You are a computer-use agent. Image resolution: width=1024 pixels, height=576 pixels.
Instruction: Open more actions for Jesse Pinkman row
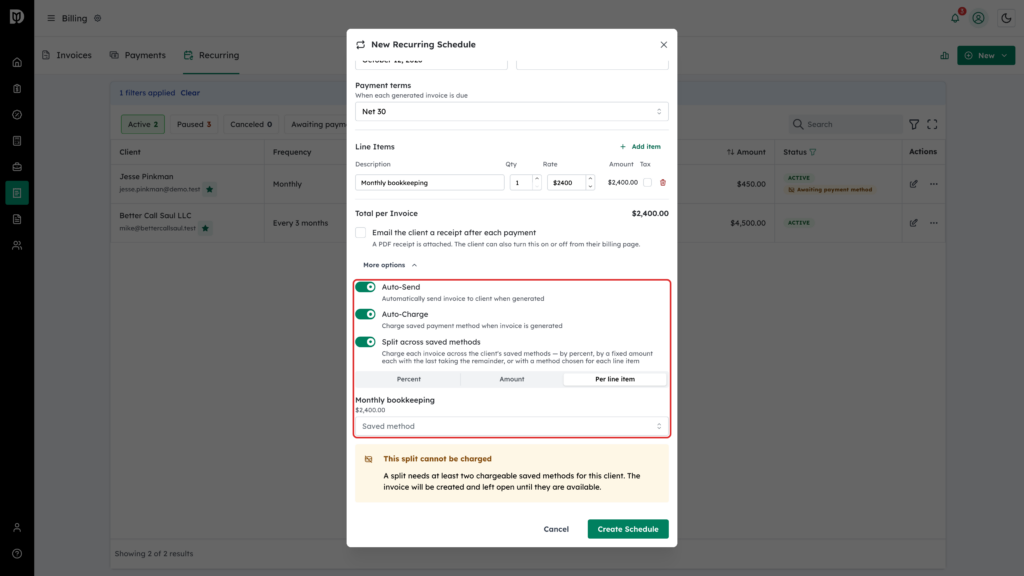click(x=934, y=184)
